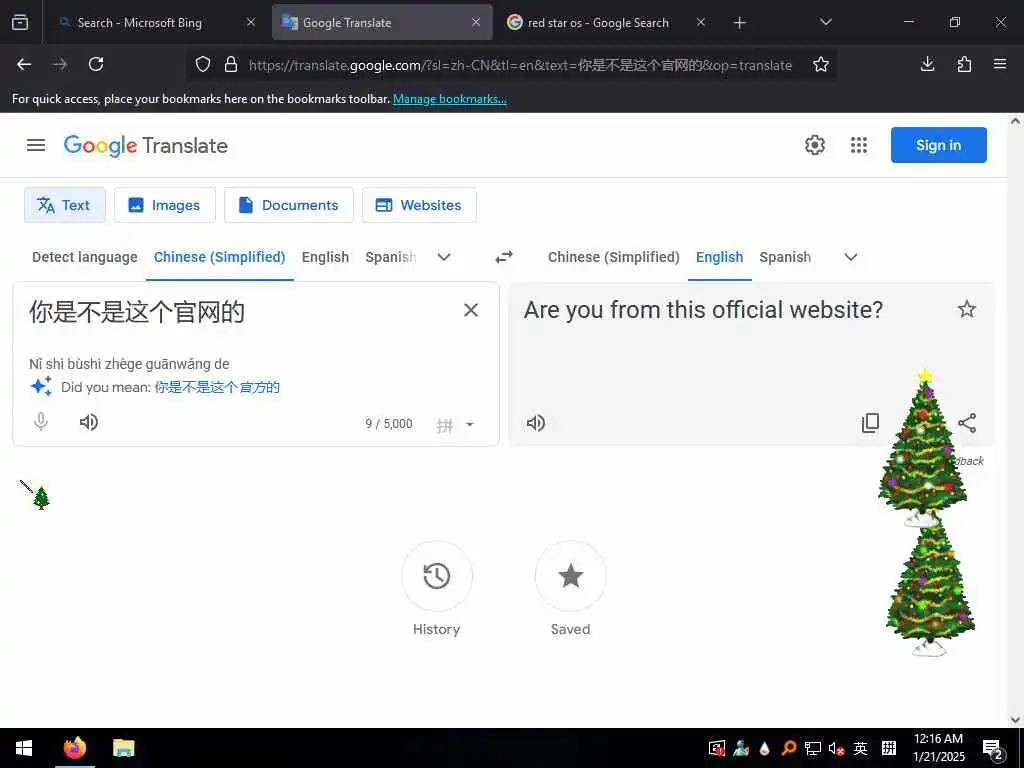Click the Sign in button

tap(938, 145)
